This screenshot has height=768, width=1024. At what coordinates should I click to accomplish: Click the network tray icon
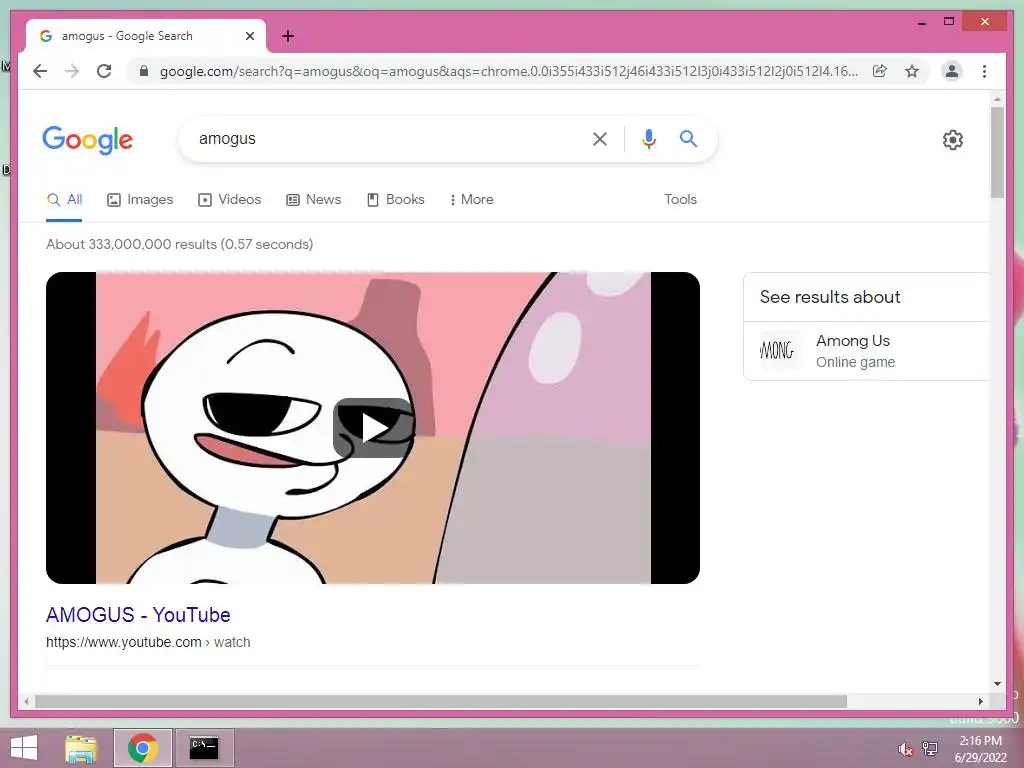pos(930,749)
